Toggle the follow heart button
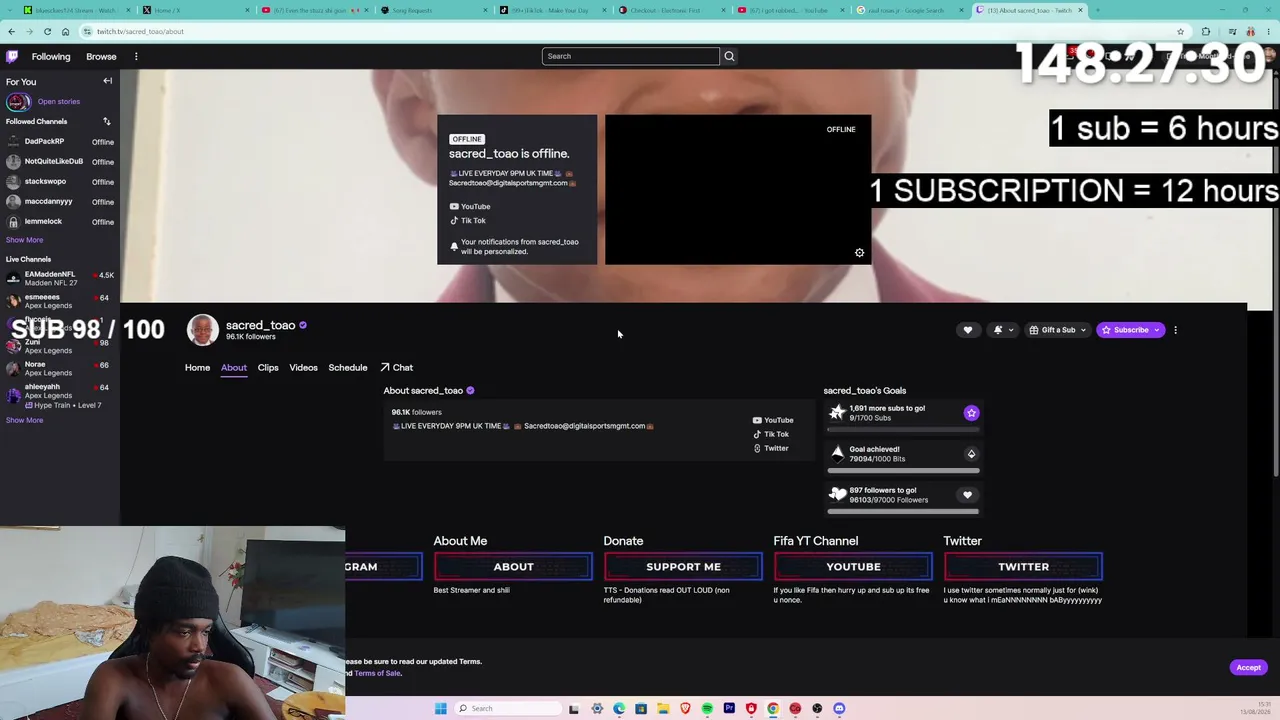 click(967, 330)
